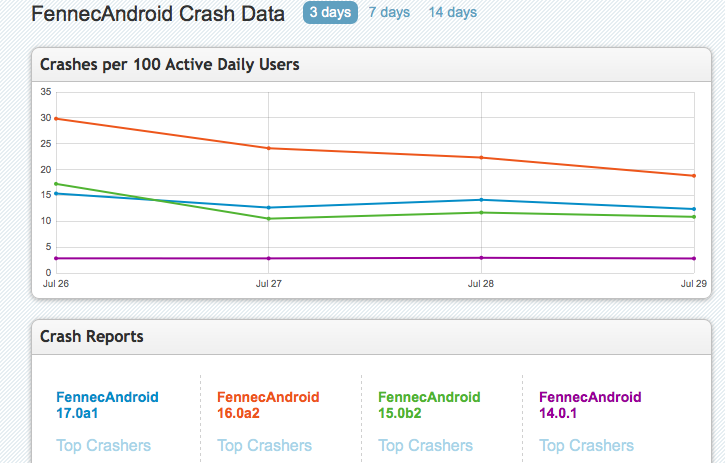Show 14 days of crash data
The width and height of the screenshot is (725, 463).
point(453,13)
